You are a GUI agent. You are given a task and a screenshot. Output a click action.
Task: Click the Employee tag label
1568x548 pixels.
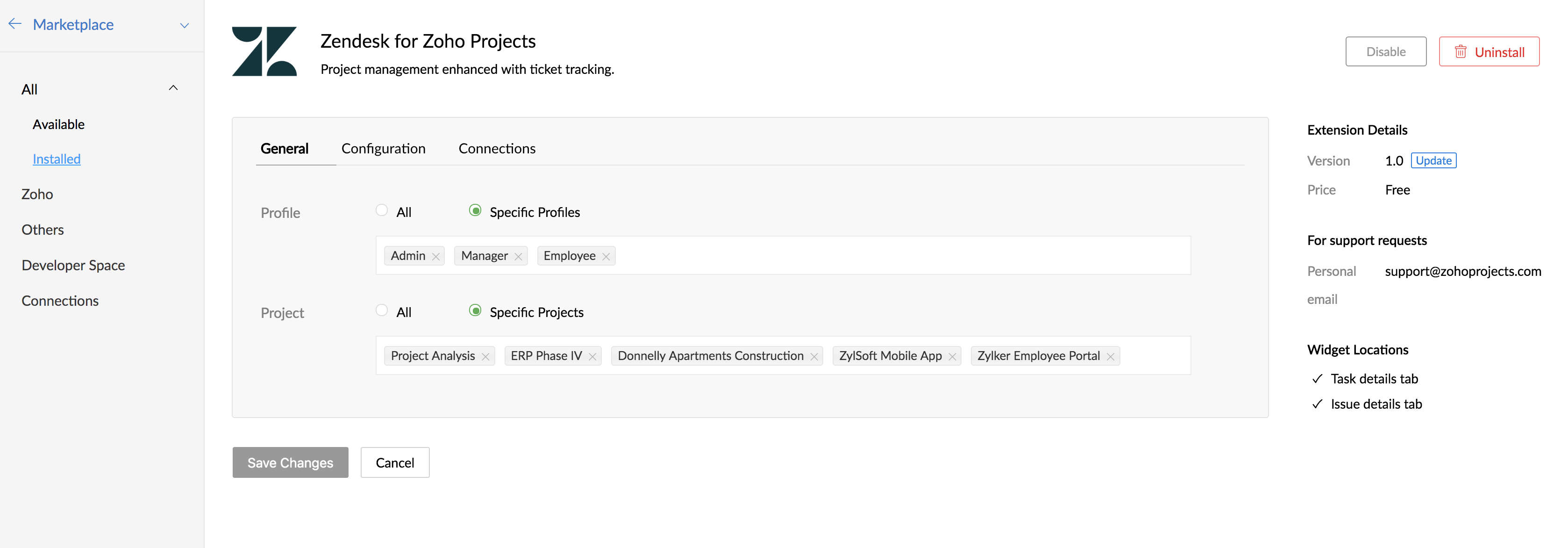pos(570,256)
